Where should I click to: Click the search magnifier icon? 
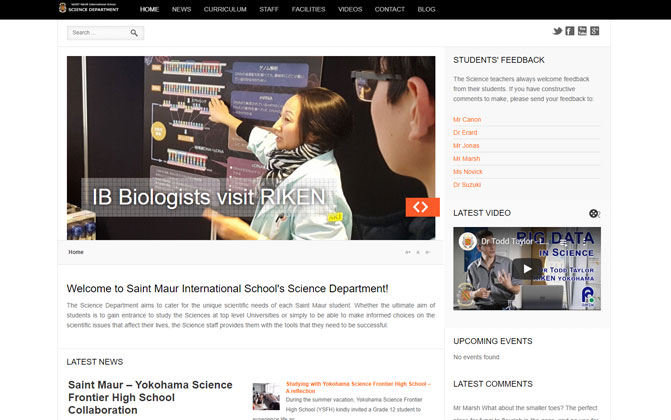coord(134,33)
